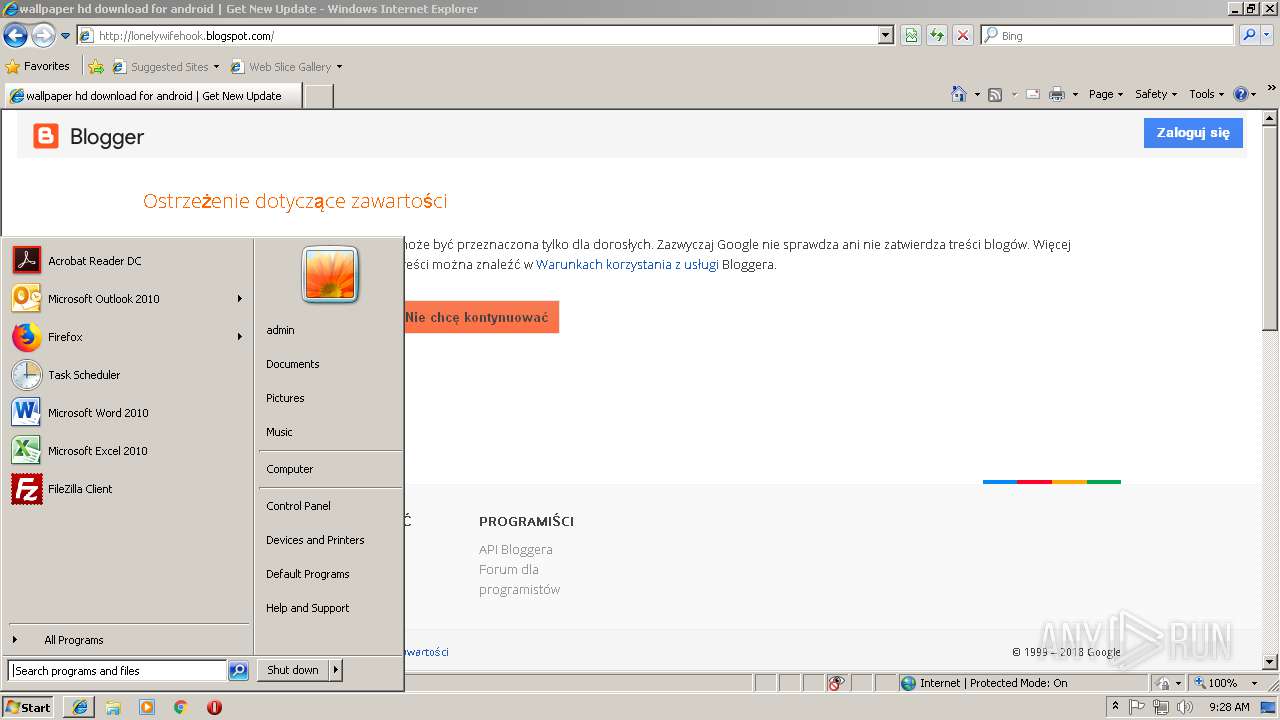Open Control Panel from Start menu
The height and width of the screenshot is (720, 1280).
point(298,506)
